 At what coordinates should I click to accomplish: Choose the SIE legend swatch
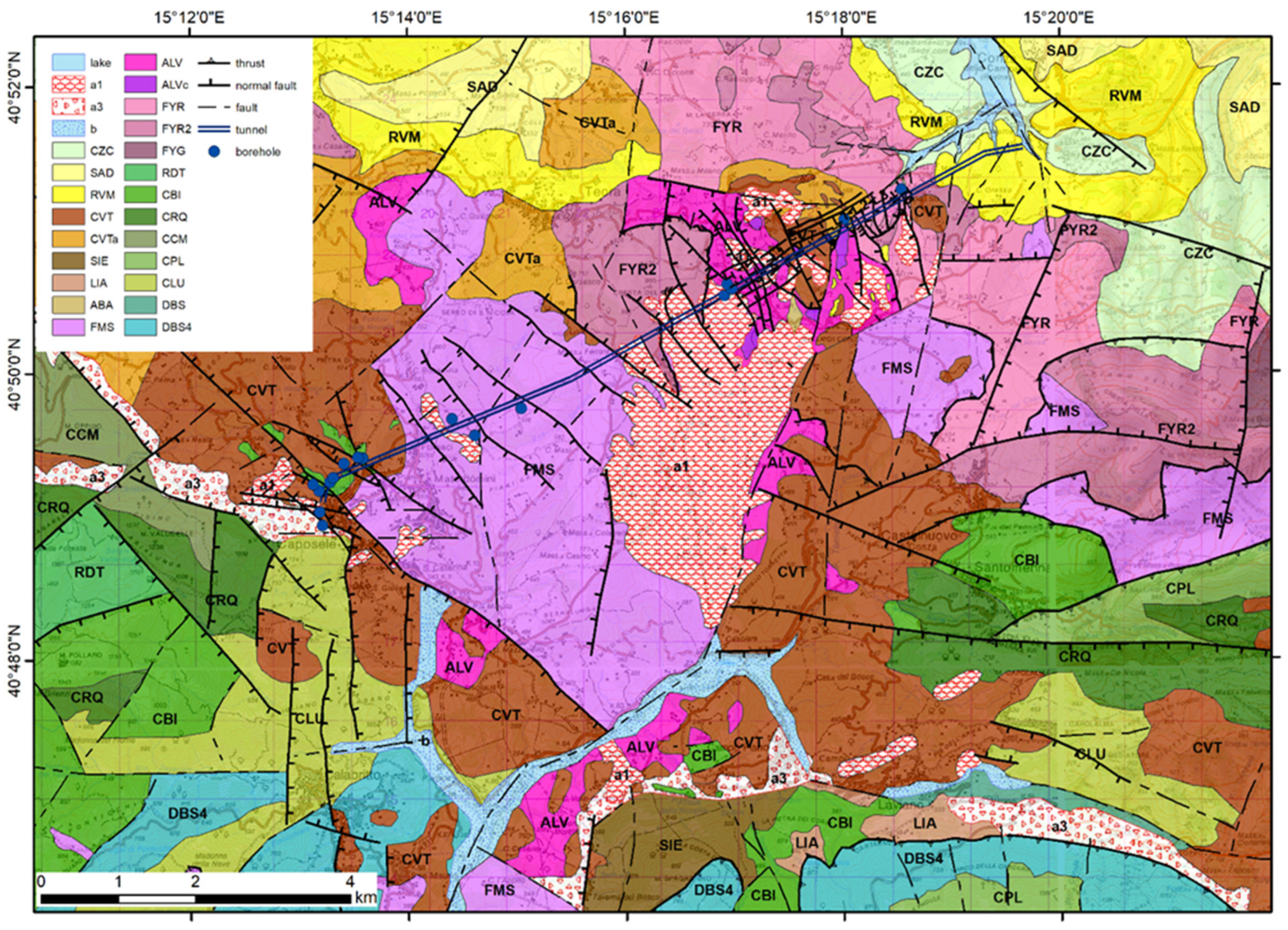[69, 261]
